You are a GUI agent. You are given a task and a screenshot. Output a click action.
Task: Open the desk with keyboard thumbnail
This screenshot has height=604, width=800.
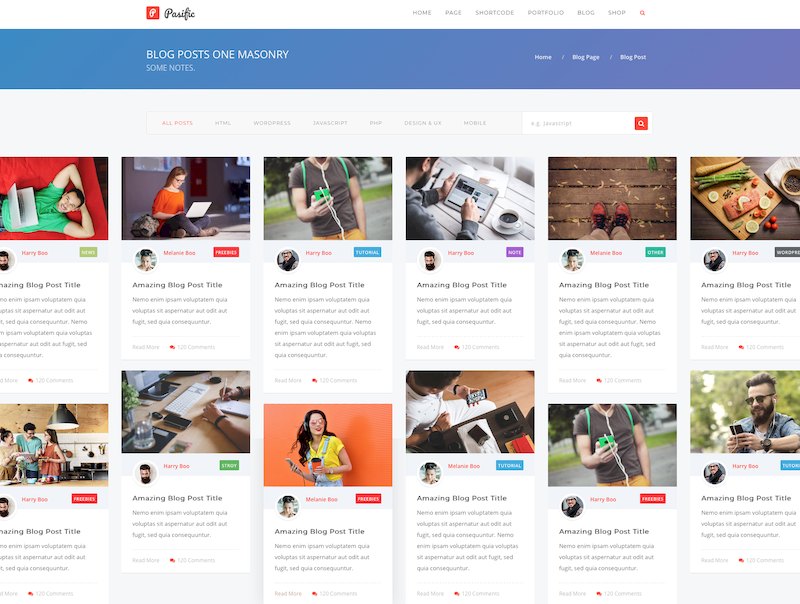click(186, 412)
